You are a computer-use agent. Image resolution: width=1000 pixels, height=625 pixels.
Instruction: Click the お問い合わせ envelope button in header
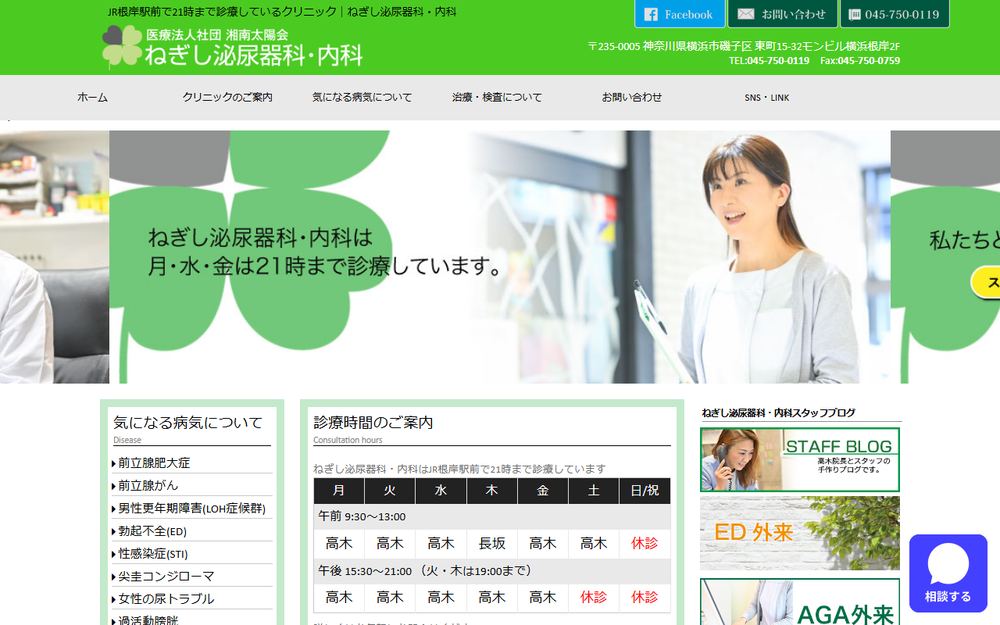pos(783,14)
